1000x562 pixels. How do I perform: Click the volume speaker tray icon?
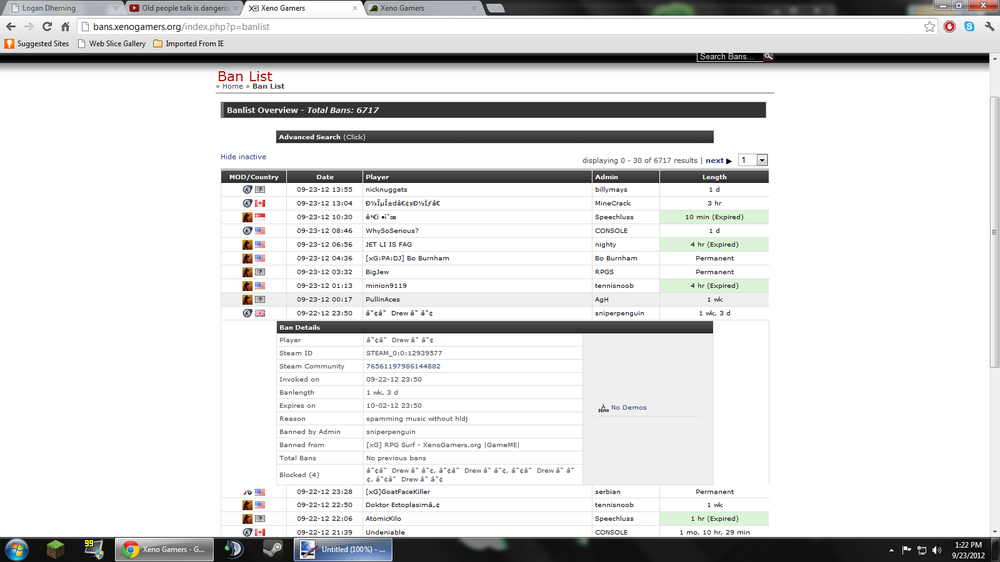click(x=937, y=550)
